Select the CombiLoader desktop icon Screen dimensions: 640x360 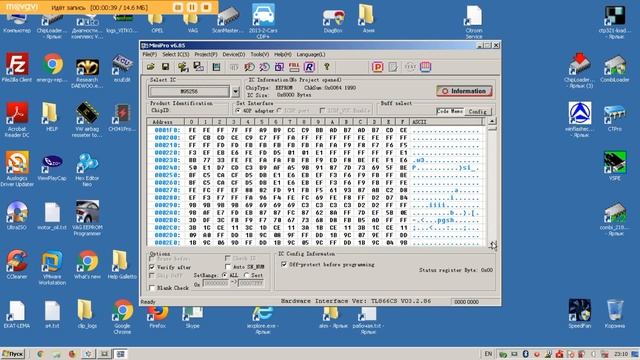click(615, 68)
